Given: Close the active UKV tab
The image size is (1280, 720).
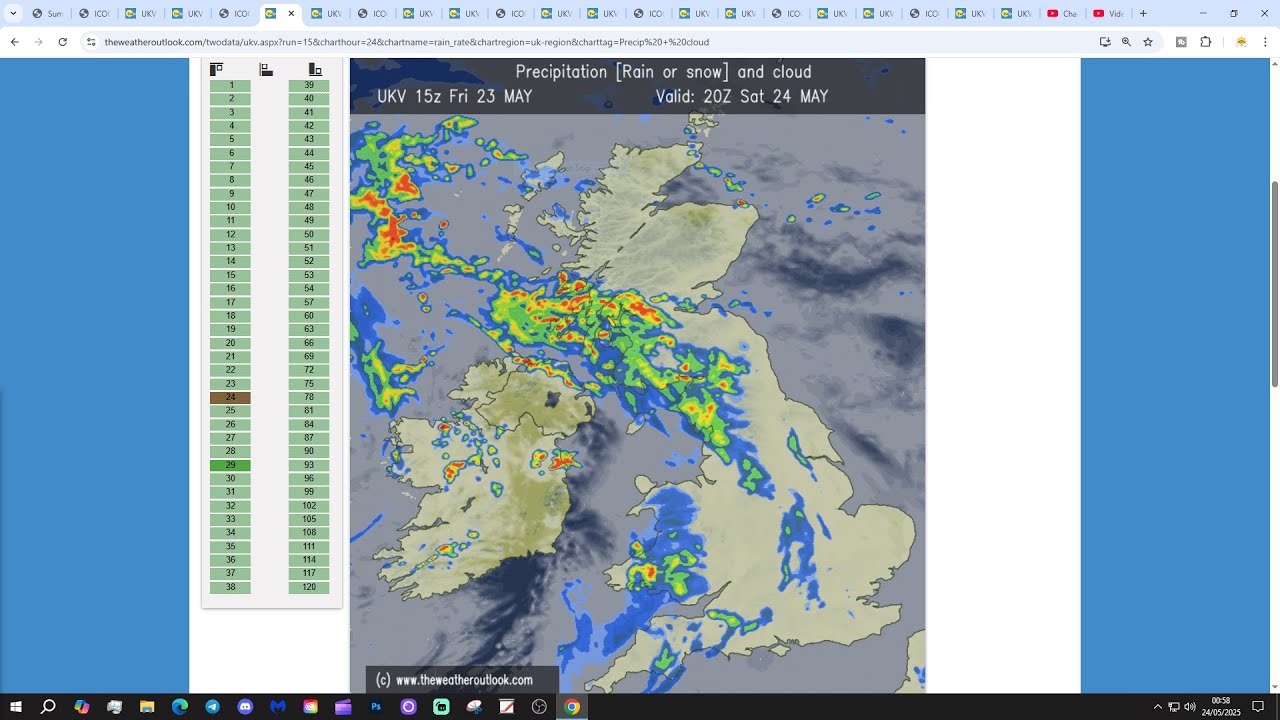Looking at the screenshot, I should point(291,14).
